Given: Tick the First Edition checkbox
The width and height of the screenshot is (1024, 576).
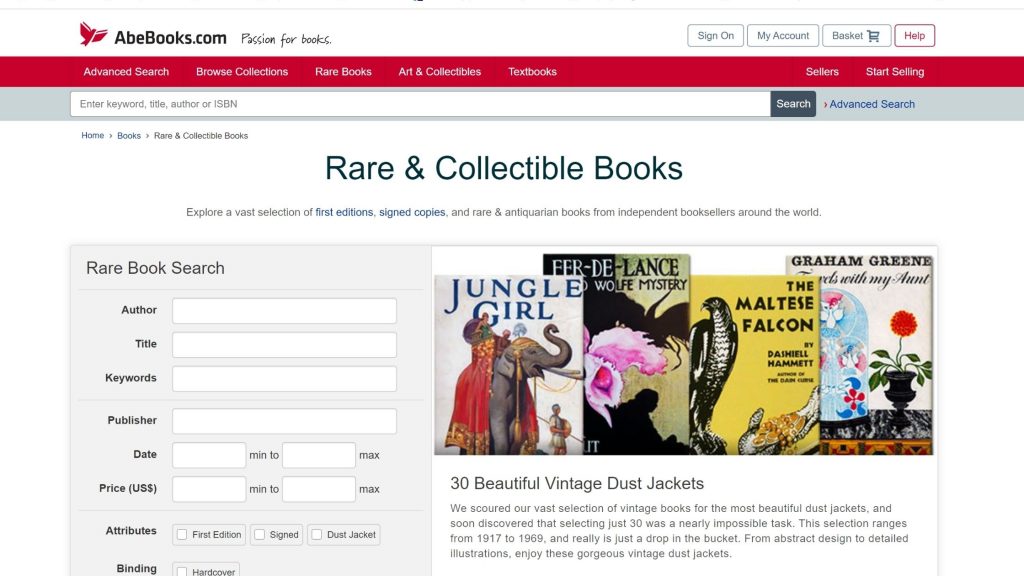Looking at the screenshot, I should tap(182, 535).
